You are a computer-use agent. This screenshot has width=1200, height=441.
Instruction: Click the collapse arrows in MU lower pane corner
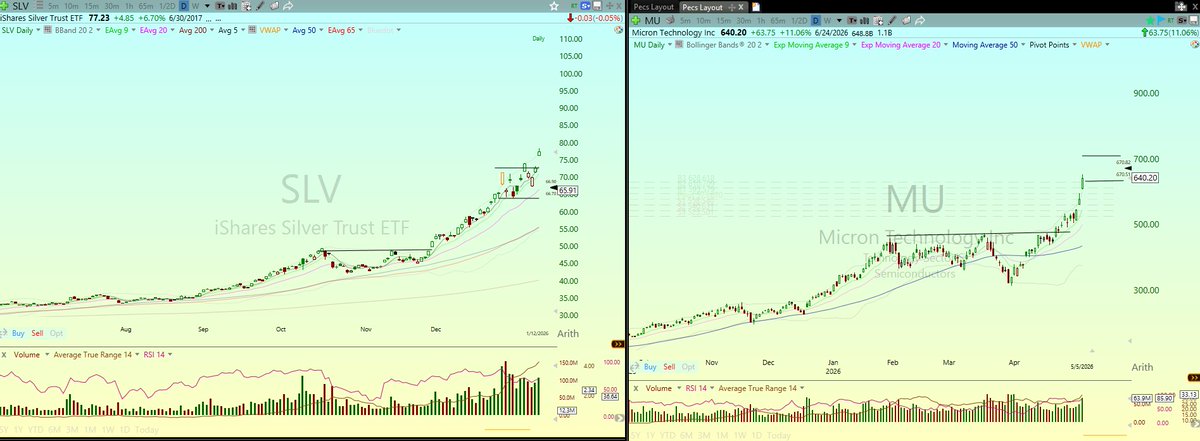coord(1194,377)
